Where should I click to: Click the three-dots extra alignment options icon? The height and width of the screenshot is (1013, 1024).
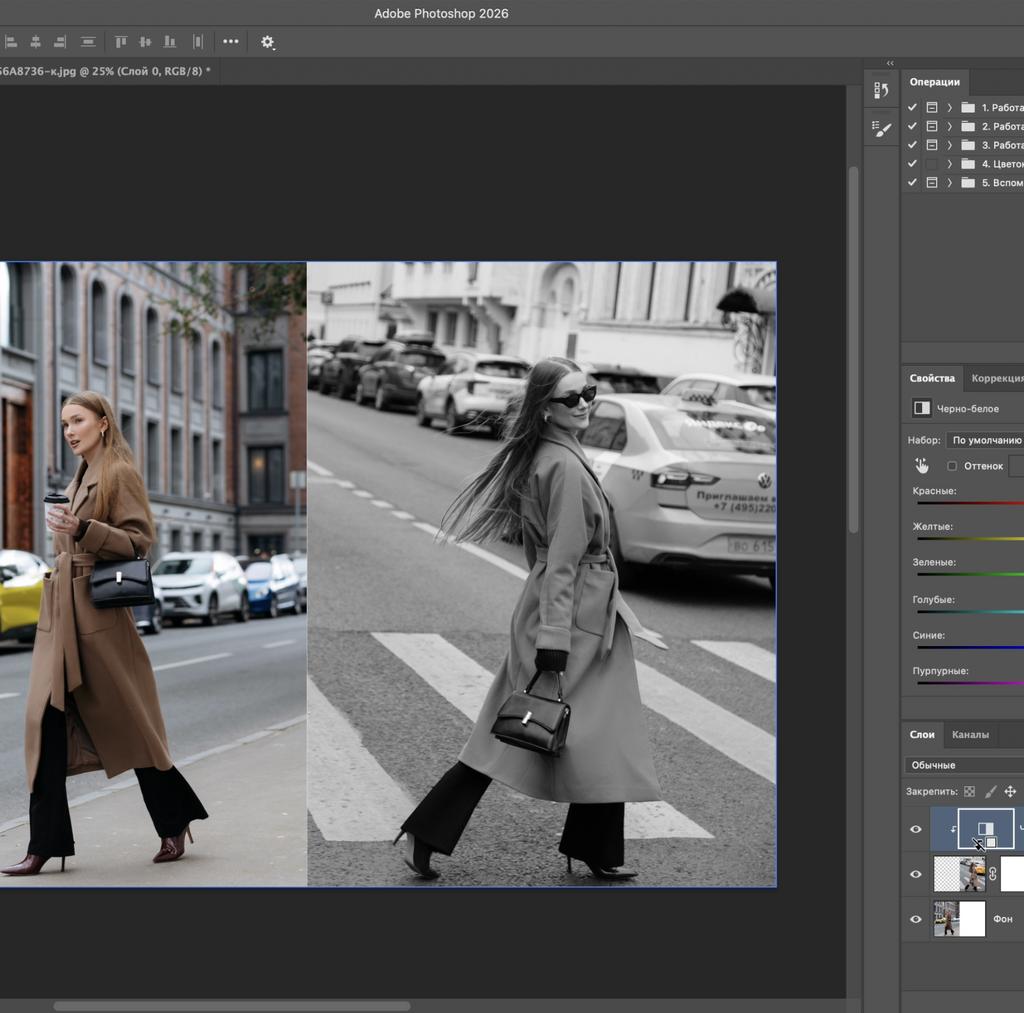pyautogui.click(x=230, y=42)
